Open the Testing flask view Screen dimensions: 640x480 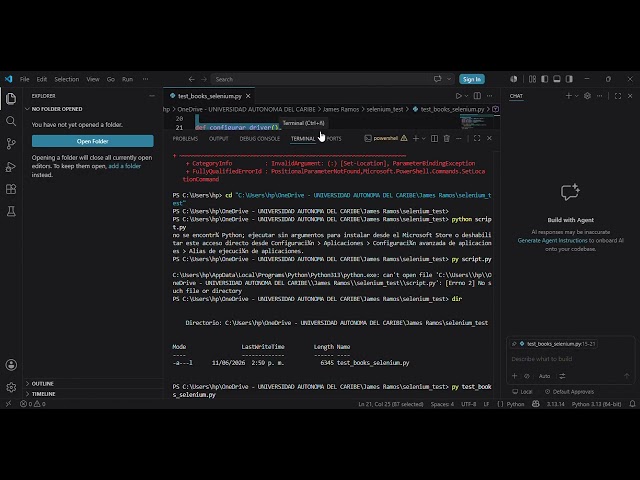coord(11,211)
